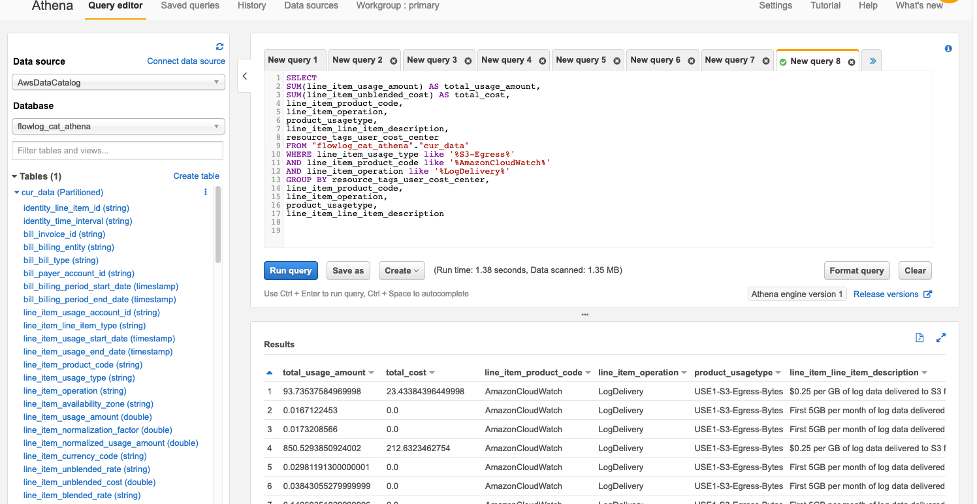The height and width of the screenshot is (504, 977).
Task: Open line_item_product_code column dropdown
Action: 588,373
